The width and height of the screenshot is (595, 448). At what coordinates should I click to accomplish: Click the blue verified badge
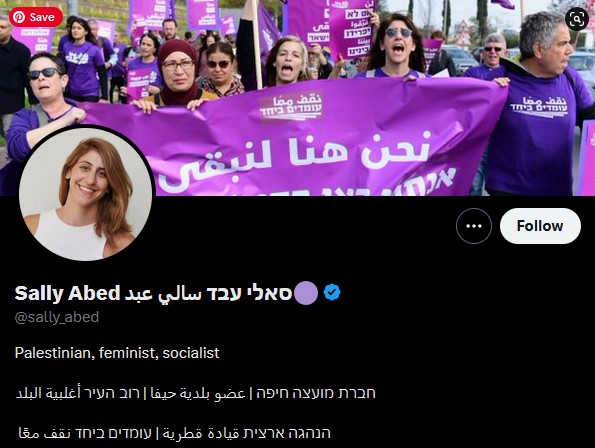332,292
